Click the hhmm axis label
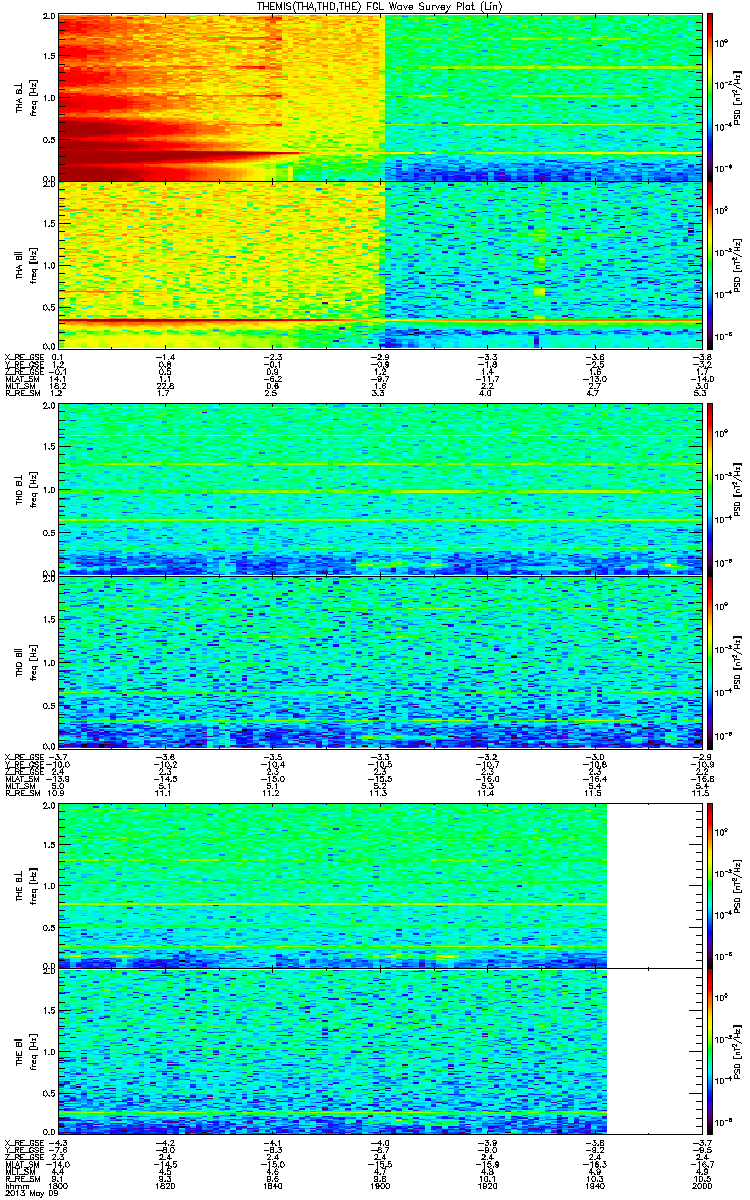The height and width of the screenshot is (1200, 750). pyautogui.click(x=15, y=1184)
